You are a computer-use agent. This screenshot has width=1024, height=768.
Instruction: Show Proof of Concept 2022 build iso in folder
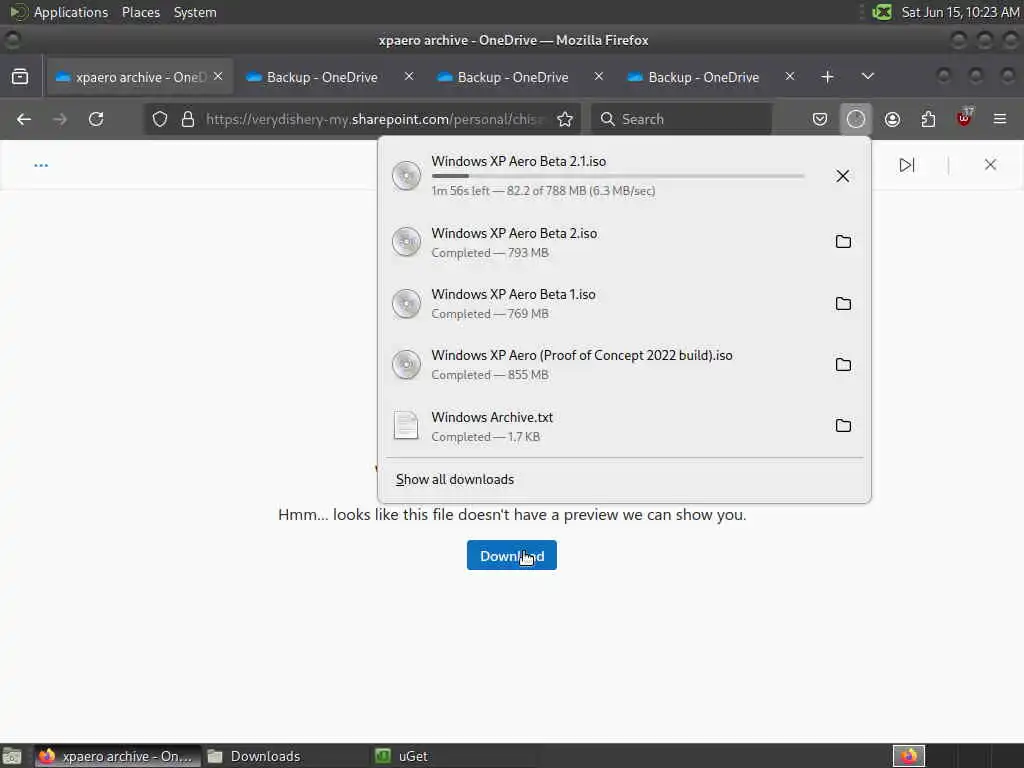click(843, 364)
